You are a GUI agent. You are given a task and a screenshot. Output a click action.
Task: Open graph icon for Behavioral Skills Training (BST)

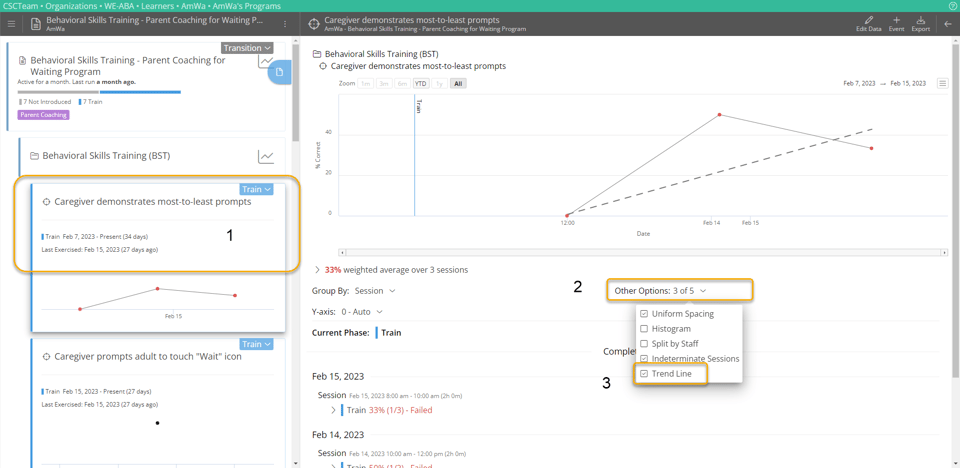(x=266, y=156)
